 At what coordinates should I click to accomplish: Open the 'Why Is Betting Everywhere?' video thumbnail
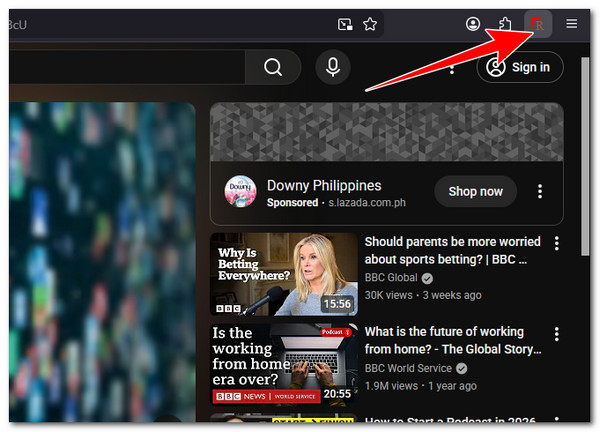click(284, 274)
